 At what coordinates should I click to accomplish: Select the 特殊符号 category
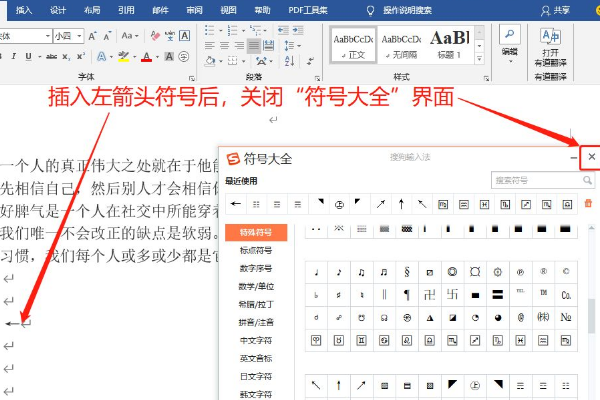coord(256,232)
